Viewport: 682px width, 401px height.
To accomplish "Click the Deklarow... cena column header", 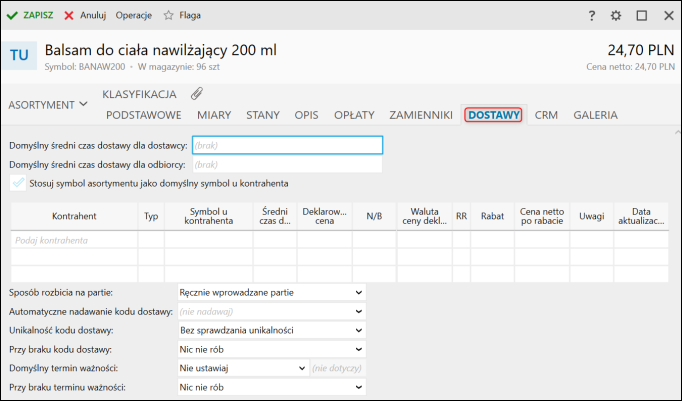I will pyautogui.click(x=324, y=216).
